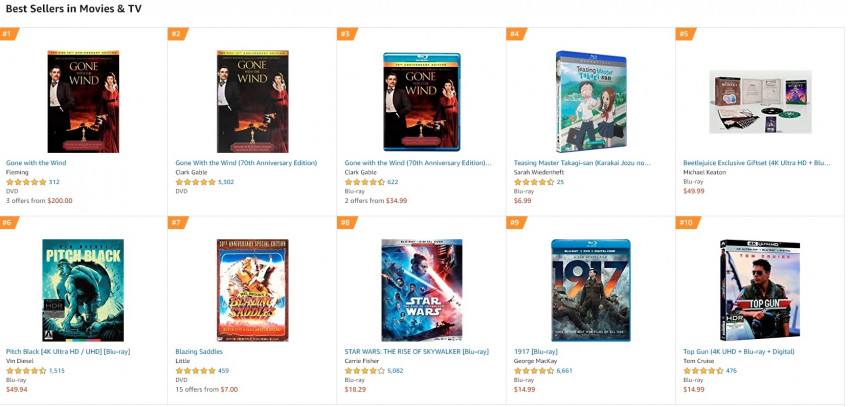Open the #1 Gone with the Wind DVD cover
848x407 pixels.
(83, 102)
